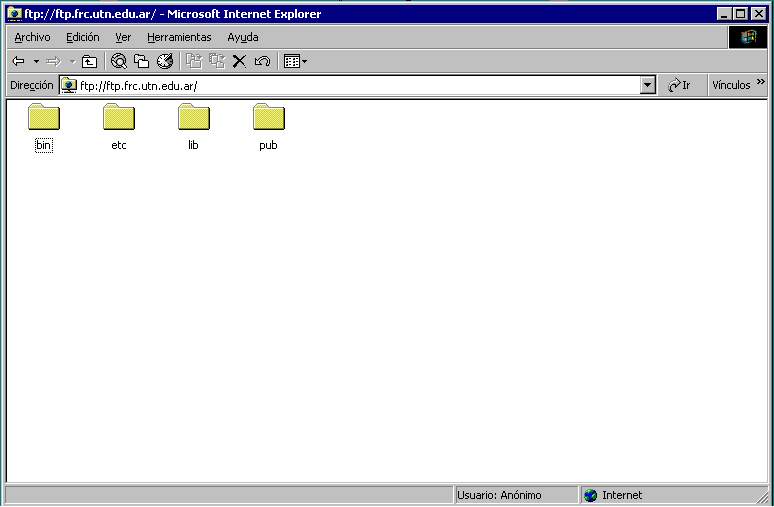Click the Internet zone globe icon

click(590, 495)
